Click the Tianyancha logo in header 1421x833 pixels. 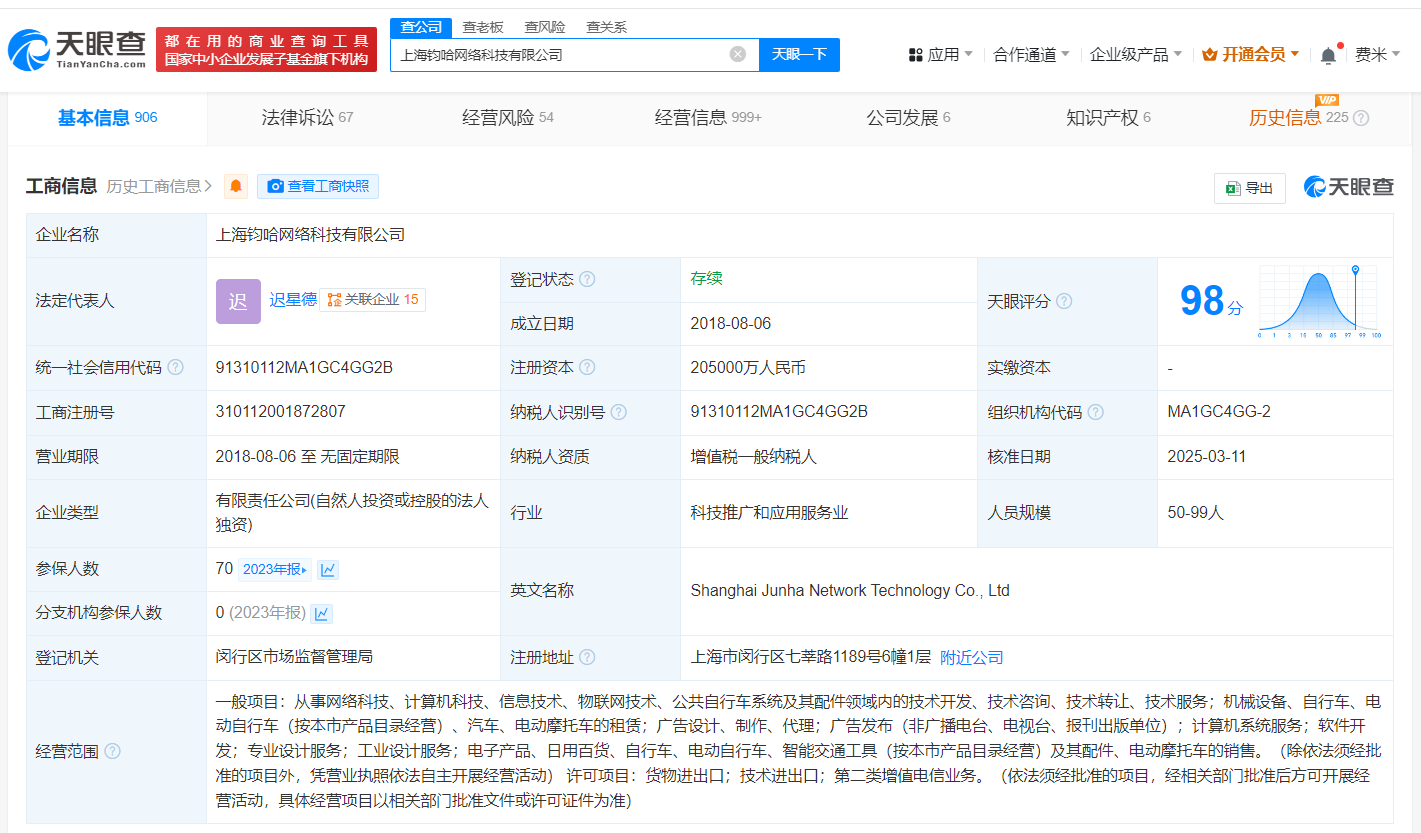tap(76, 49)
